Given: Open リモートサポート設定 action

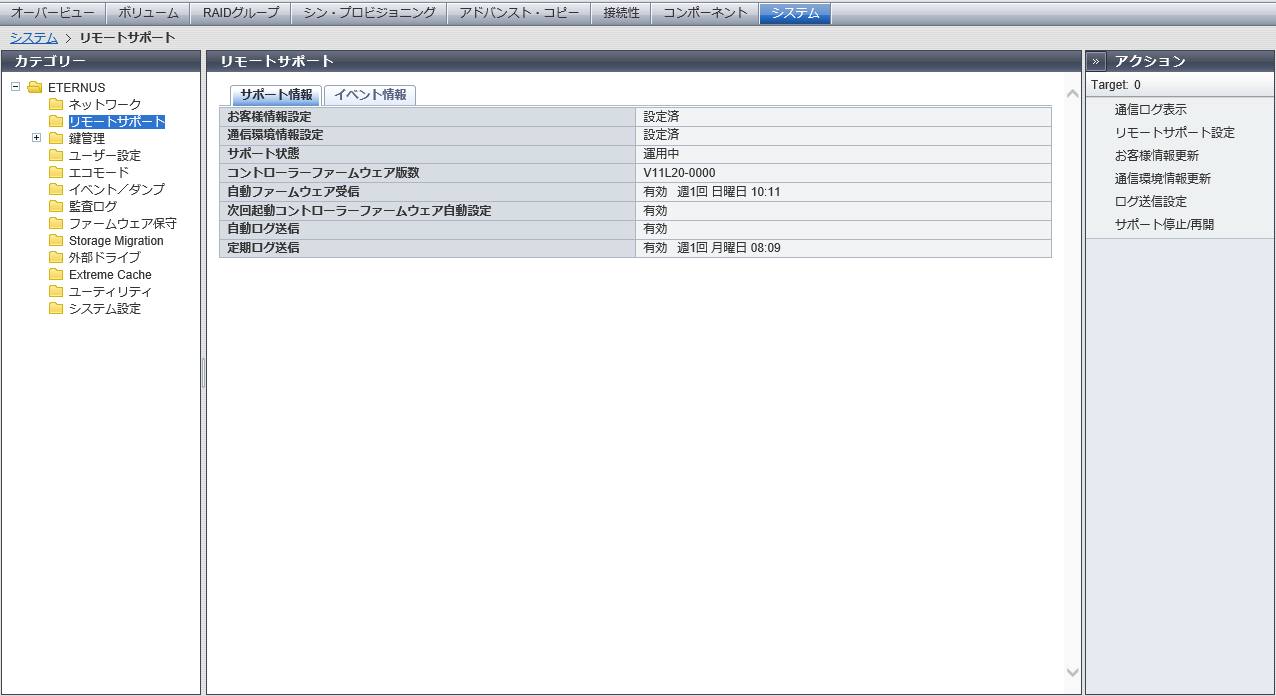Looking at the screenshot, I should point(1174,133).
